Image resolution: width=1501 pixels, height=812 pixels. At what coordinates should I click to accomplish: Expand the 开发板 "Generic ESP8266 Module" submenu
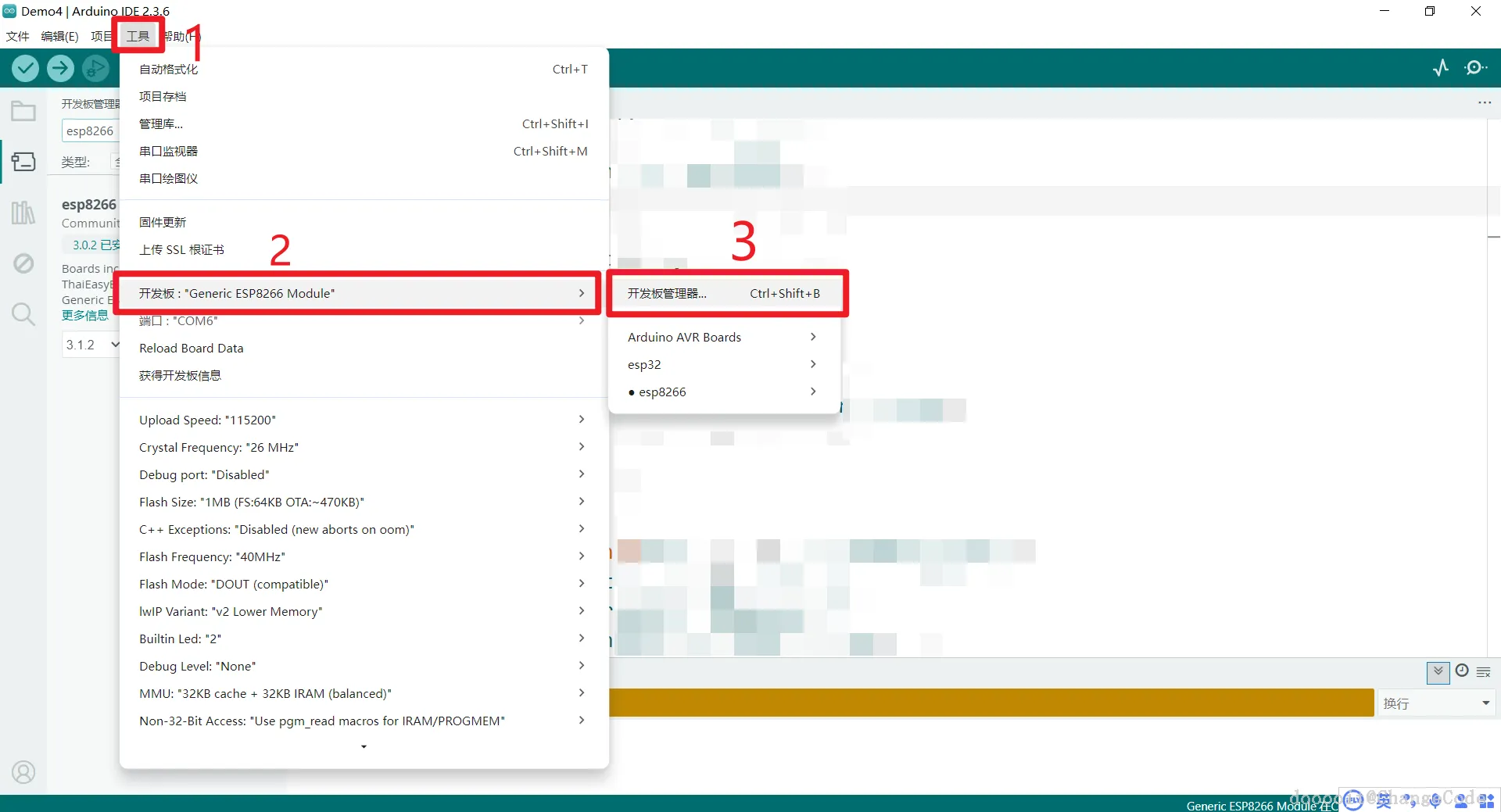pyautogui.click(x=364, y=294)
